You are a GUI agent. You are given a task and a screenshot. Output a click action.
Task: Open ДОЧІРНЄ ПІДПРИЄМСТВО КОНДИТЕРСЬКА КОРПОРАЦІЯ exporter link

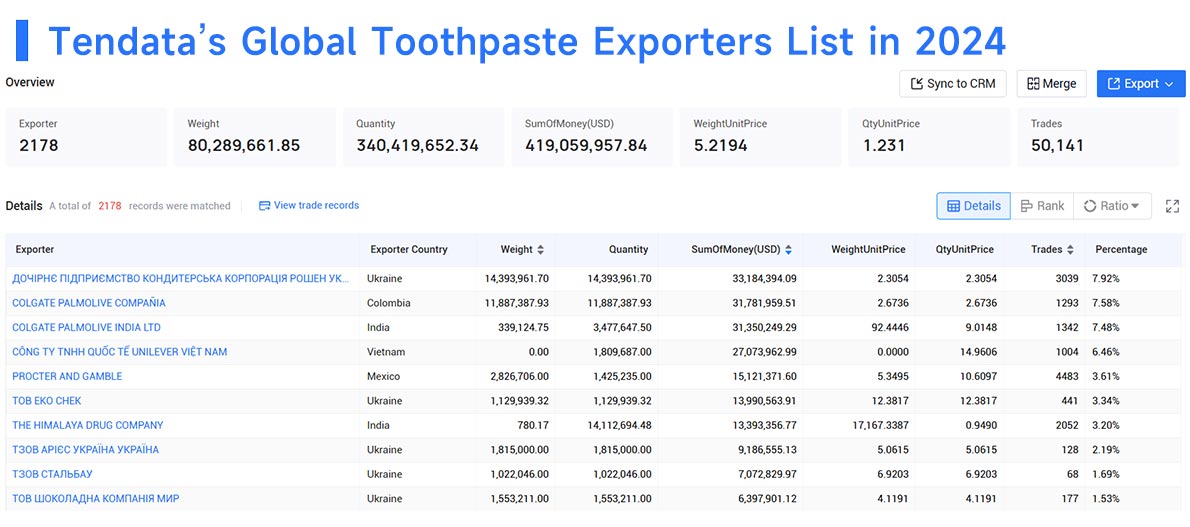point(181,279)
